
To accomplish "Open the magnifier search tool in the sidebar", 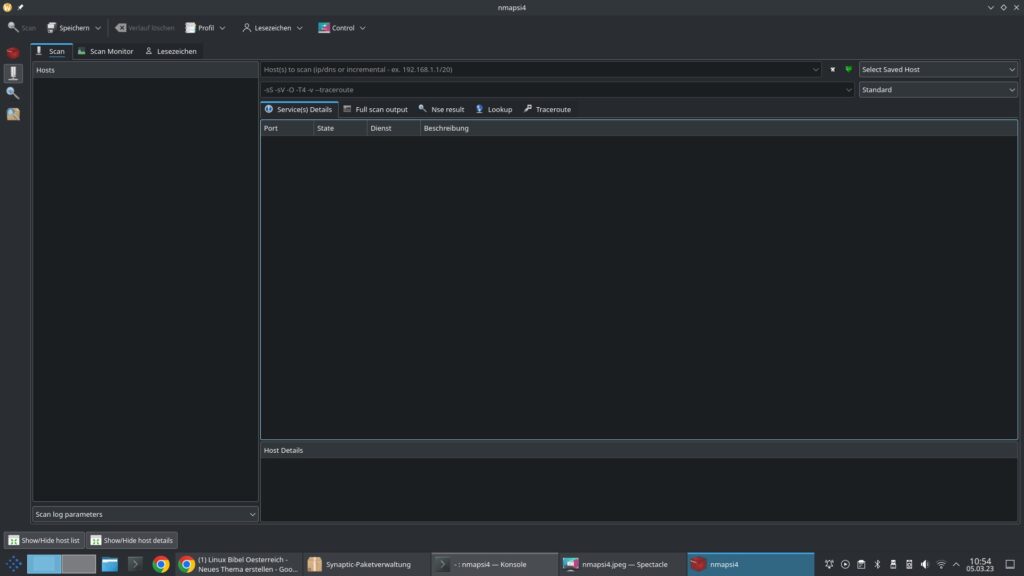I will coord(13,93).
